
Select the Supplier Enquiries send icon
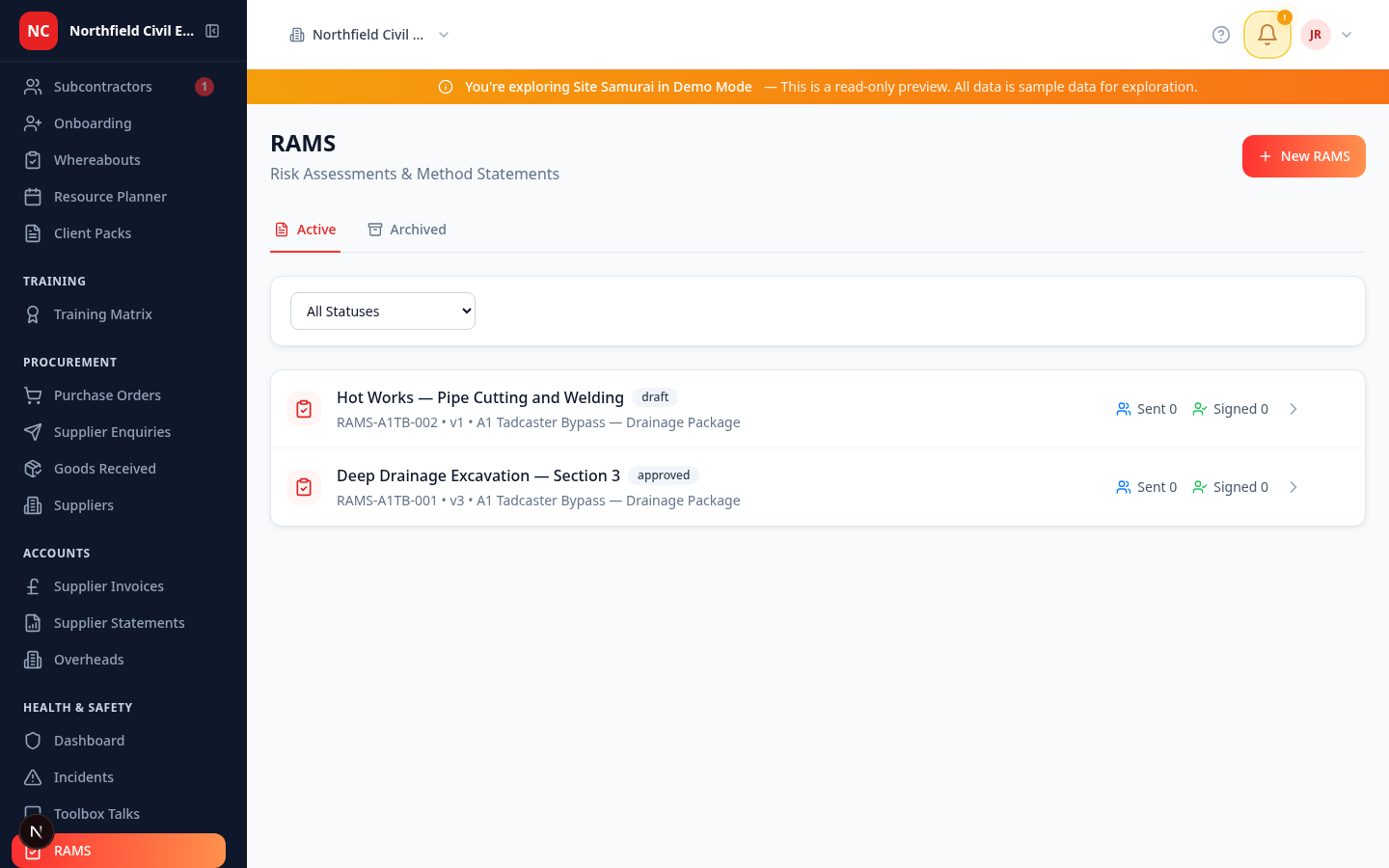pos(33,431)
